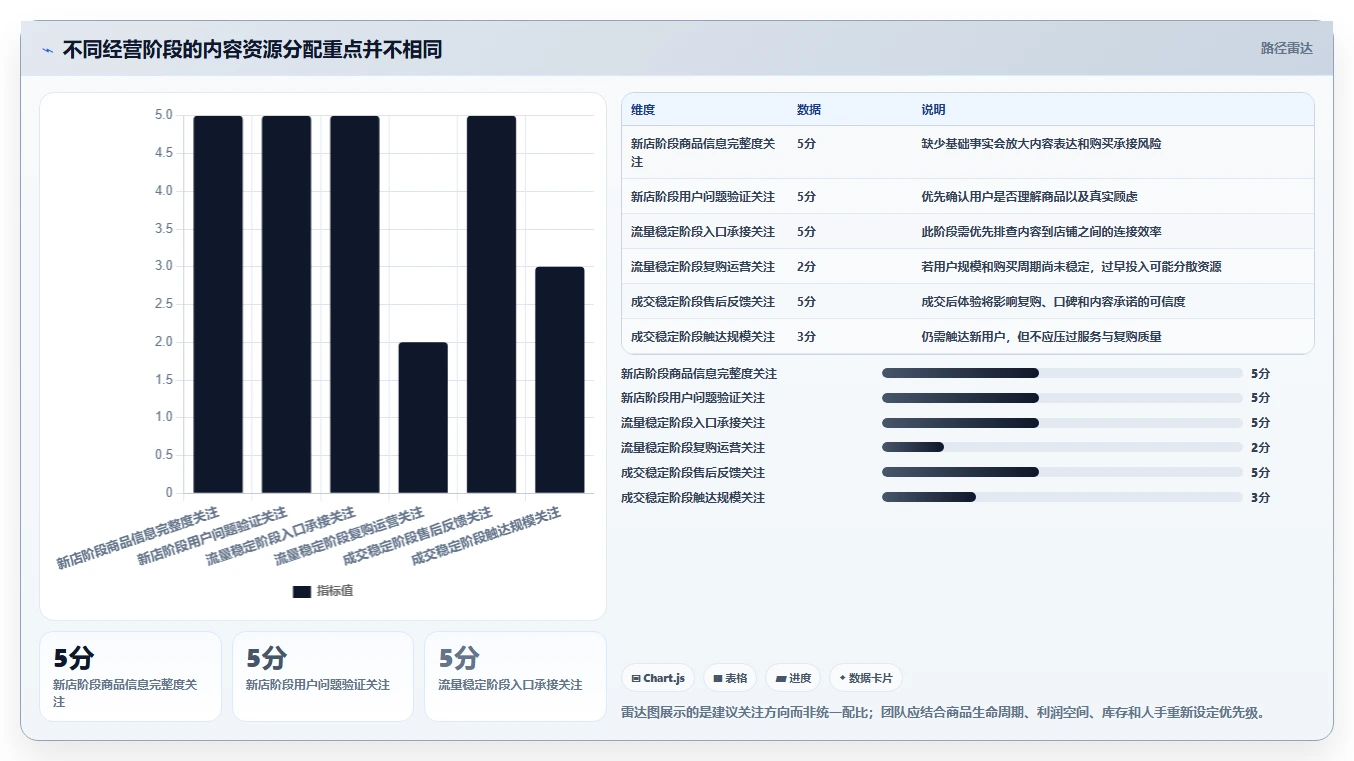
Task: Click the chart bar for 成交稳定阶段售后反馈关注
Action: tap(491, 304)
